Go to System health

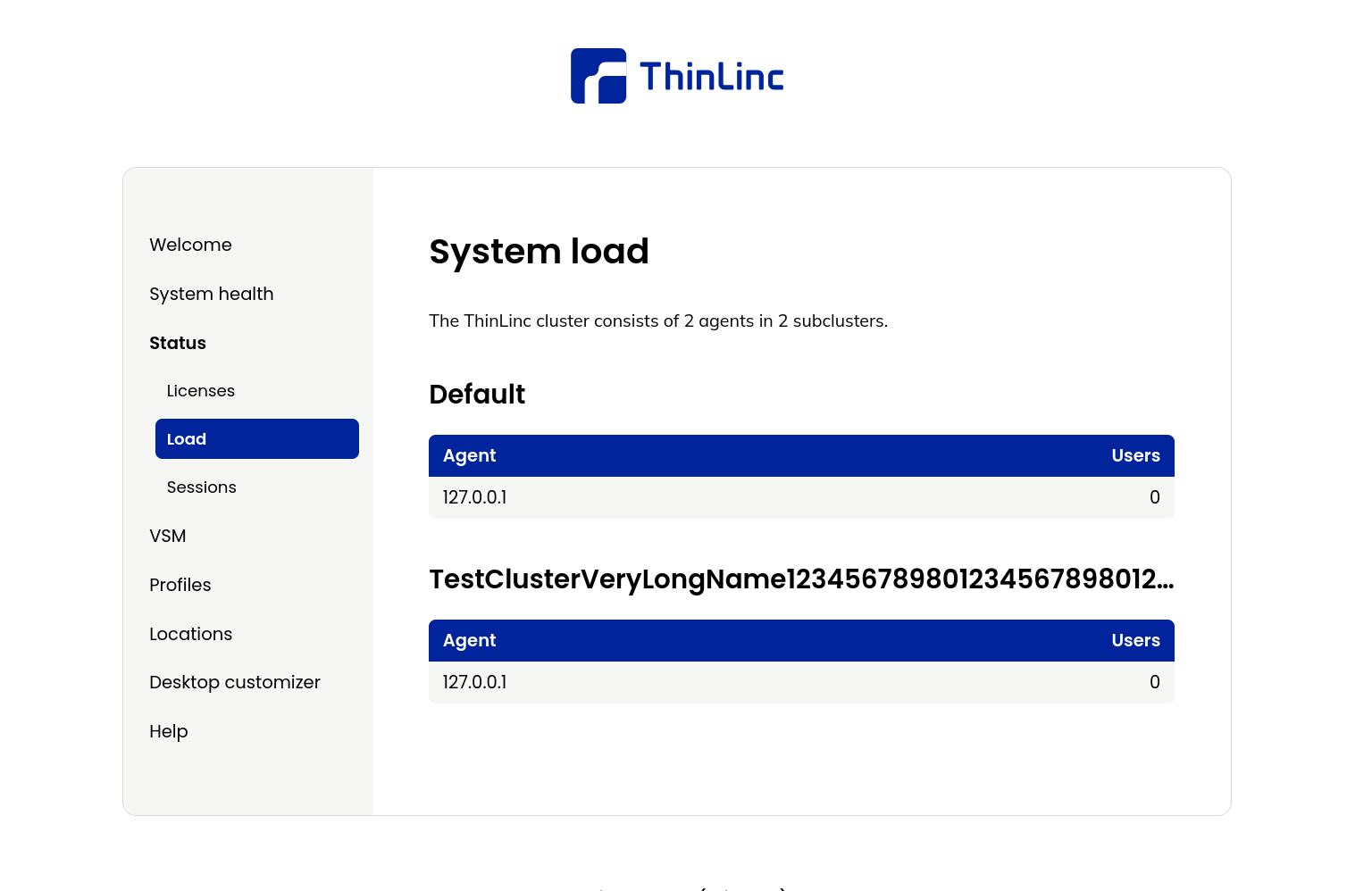tap(212, 294)
